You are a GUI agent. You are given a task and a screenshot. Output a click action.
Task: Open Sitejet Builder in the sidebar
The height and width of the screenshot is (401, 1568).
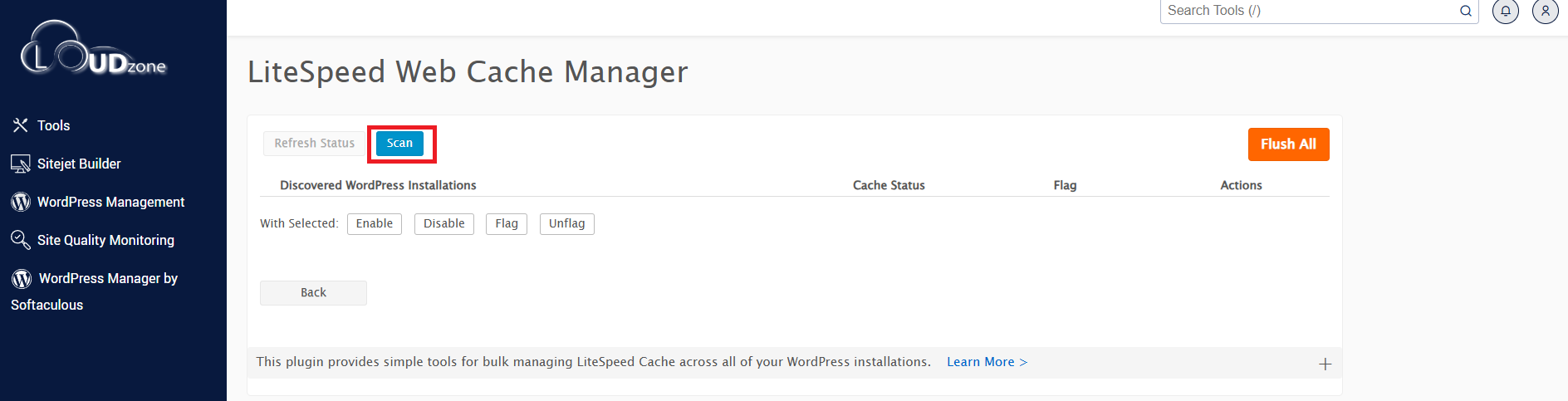coord(79,164)
